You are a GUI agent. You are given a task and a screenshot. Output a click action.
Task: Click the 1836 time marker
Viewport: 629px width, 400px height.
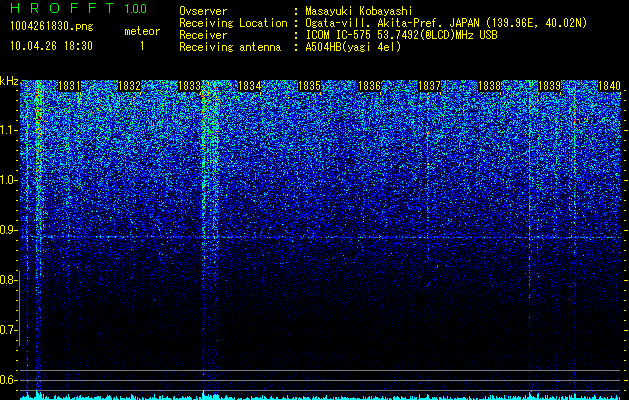pos(369,86)
